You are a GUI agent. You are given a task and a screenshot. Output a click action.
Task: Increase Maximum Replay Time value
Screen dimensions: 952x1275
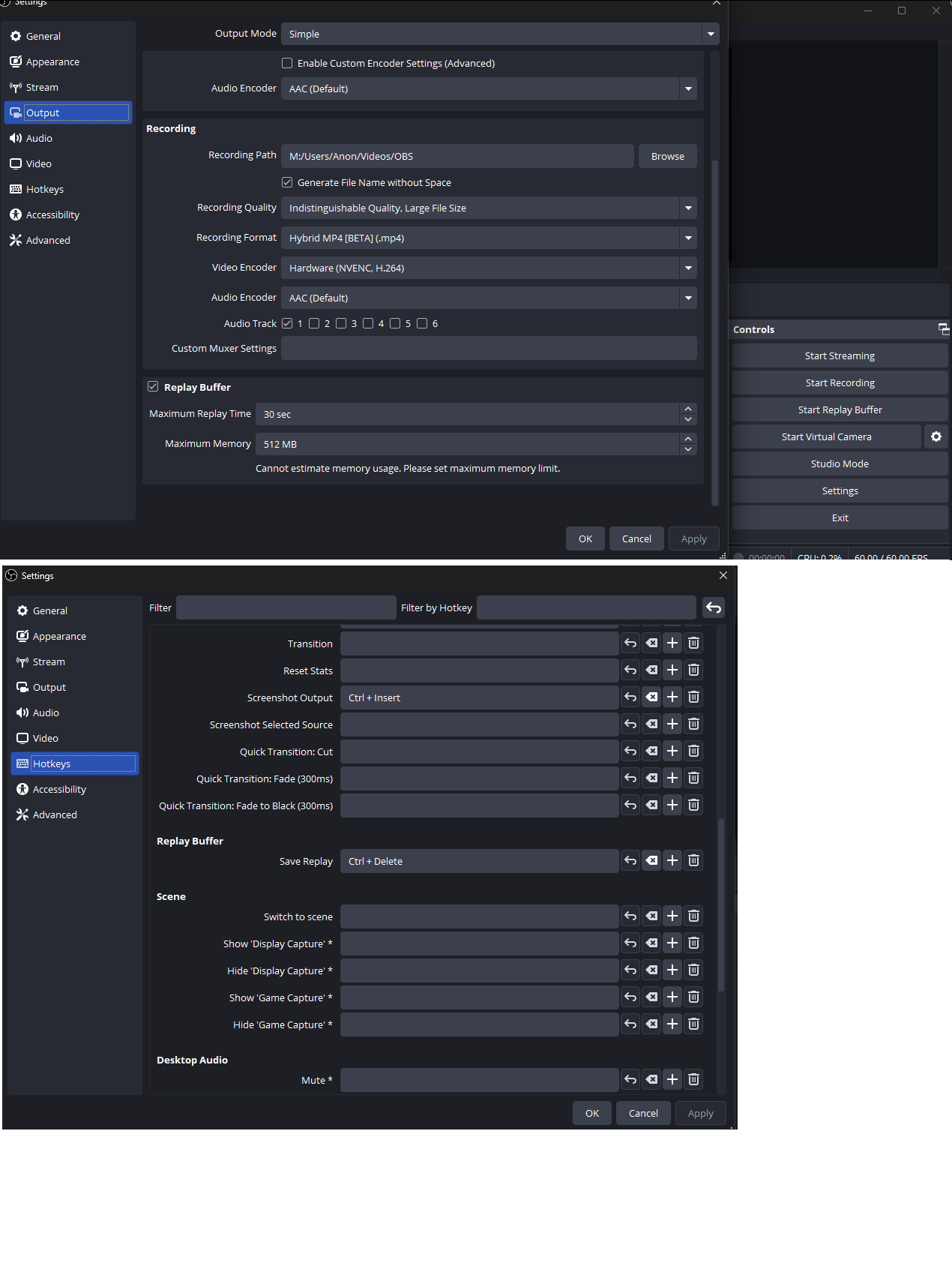(x=688, y=409)
